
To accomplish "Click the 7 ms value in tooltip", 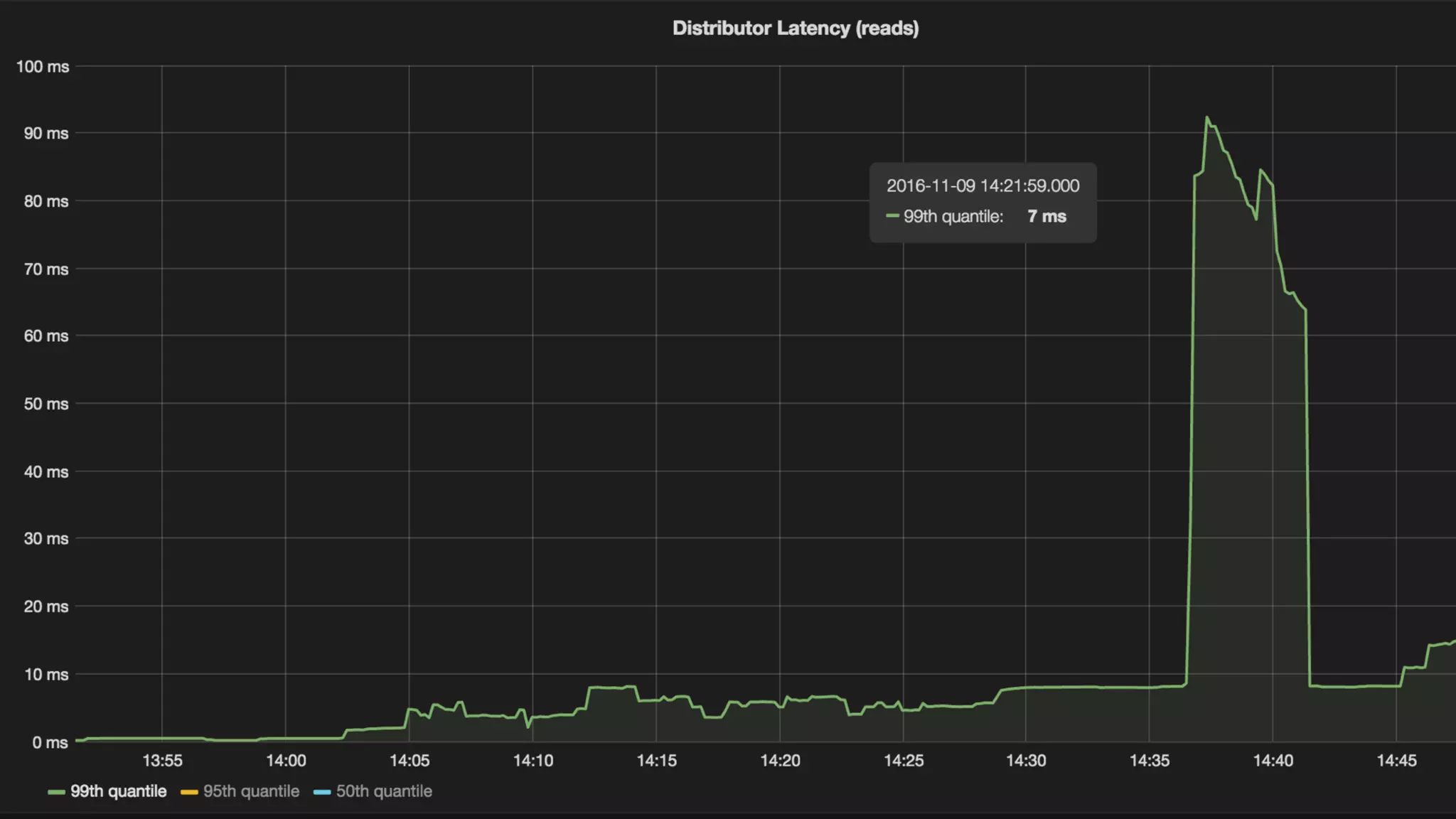I will tap(1046, 217).
